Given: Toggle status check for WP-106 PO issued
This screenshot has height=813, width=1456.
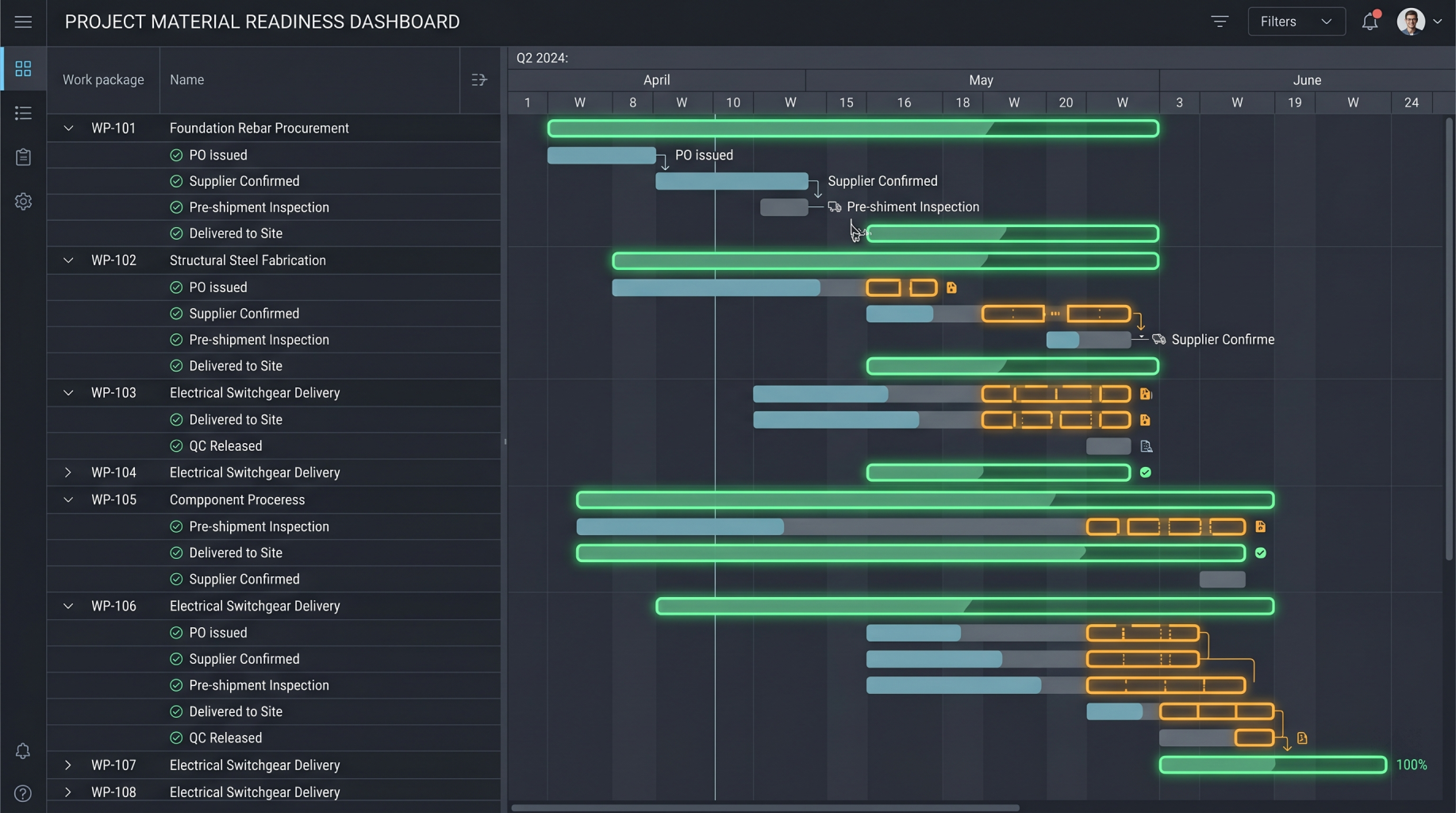Looking at the screenshot, I should [x=176, y=633].
